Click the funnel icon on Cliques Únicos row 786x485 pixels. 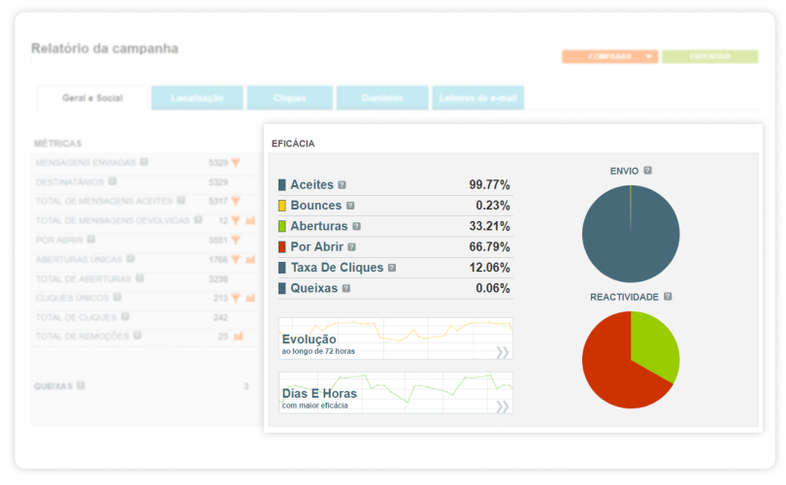point(236,298)
